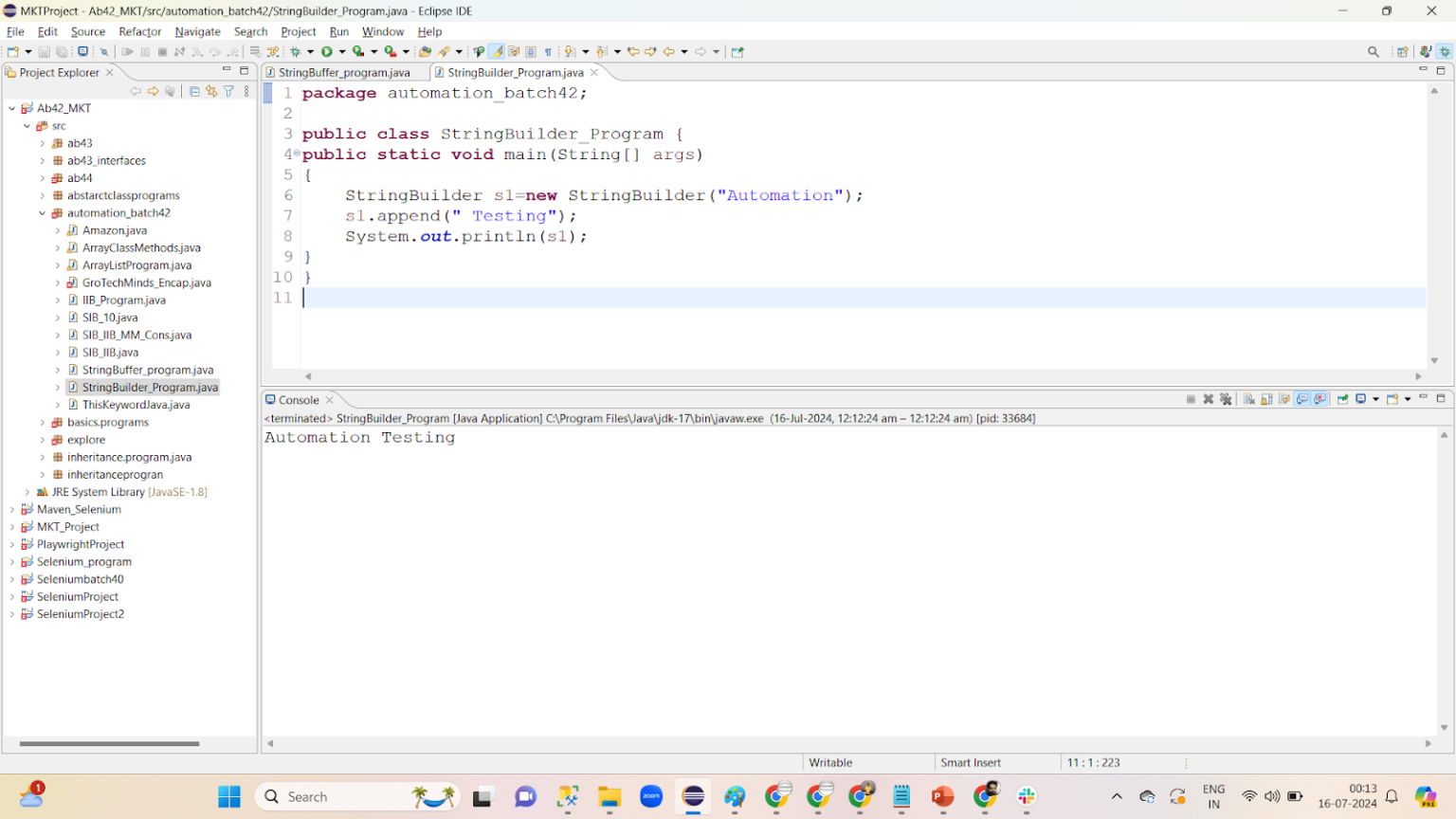The height and width of the screenshot is (819, 1456).
Task: Toggle Link with Editor in Project Explorer
Action: 211,92
